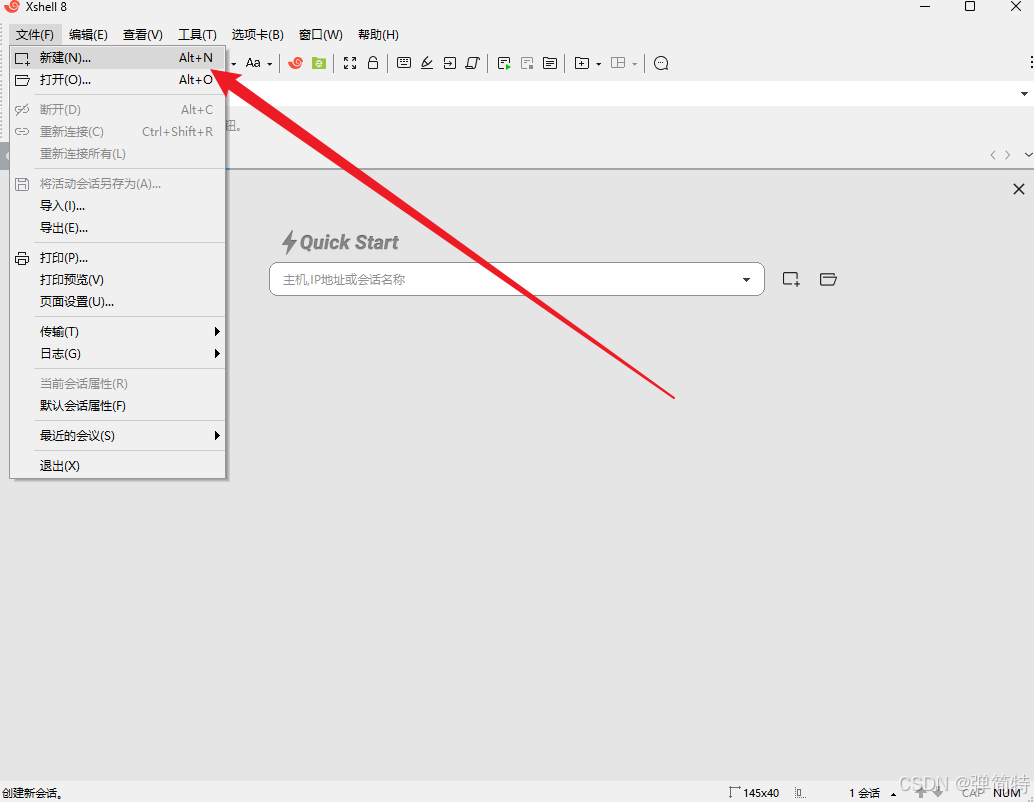Click the 1 会话 session count status

point(865,793)
